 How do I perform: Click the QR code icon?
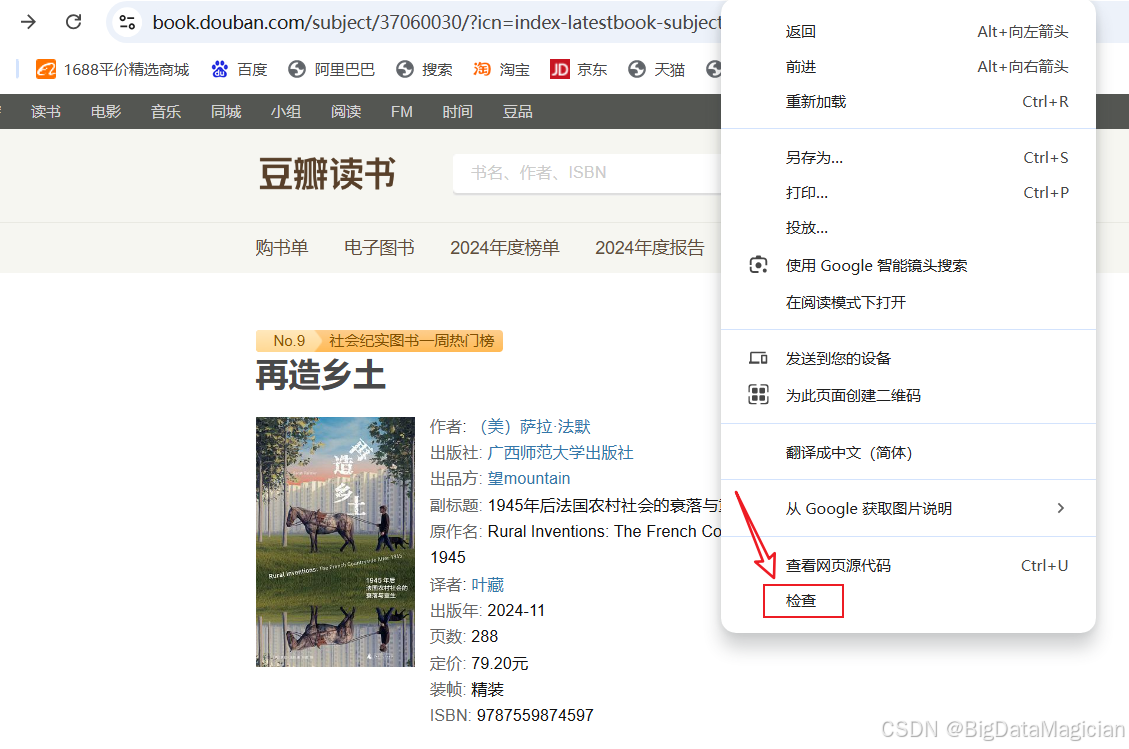click(758, 395)
